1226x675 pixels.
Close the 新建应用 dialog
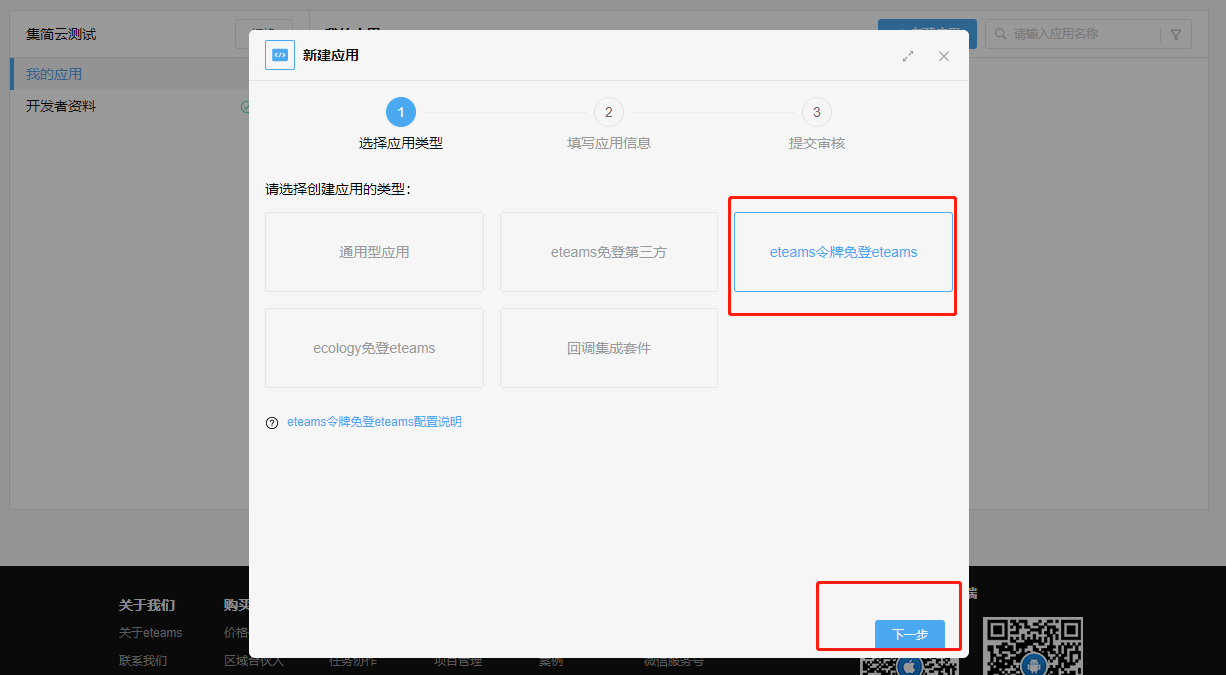tap(943, 56)
